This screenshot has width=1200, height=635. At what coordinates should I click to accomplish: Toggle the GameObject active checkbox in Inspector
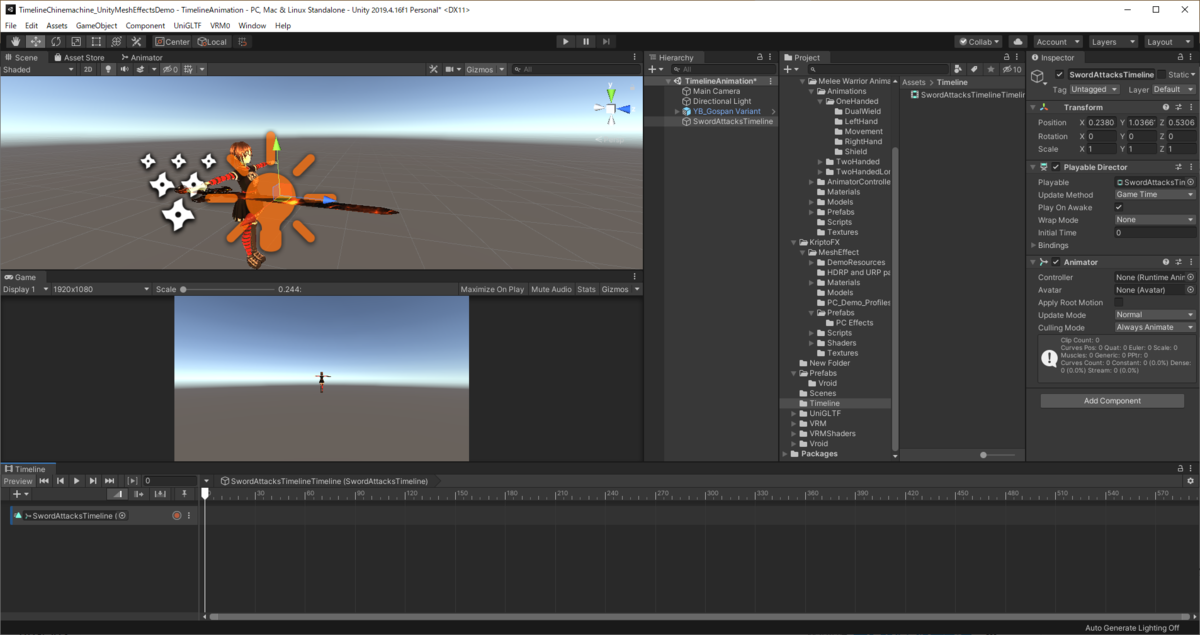click(x=1059, y=74)
